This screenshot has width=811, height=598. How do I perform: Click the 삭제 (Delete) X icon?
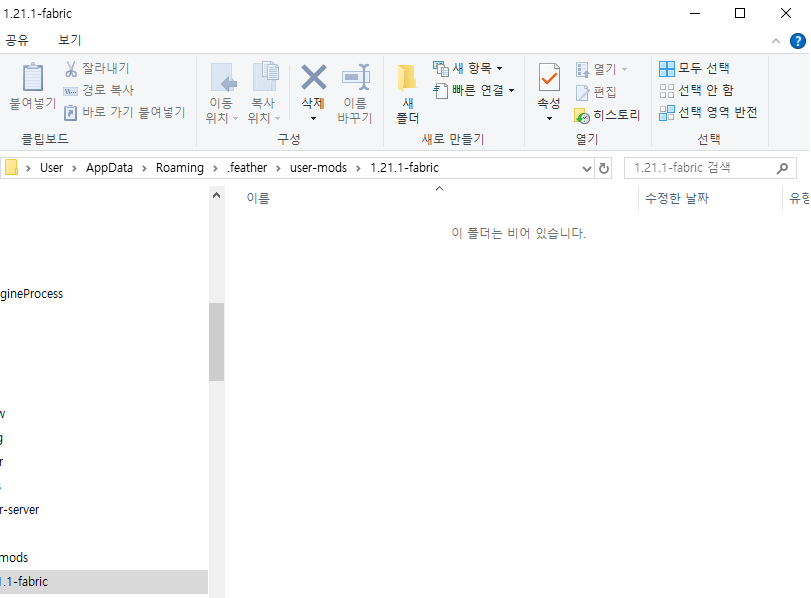pos(313,77)
